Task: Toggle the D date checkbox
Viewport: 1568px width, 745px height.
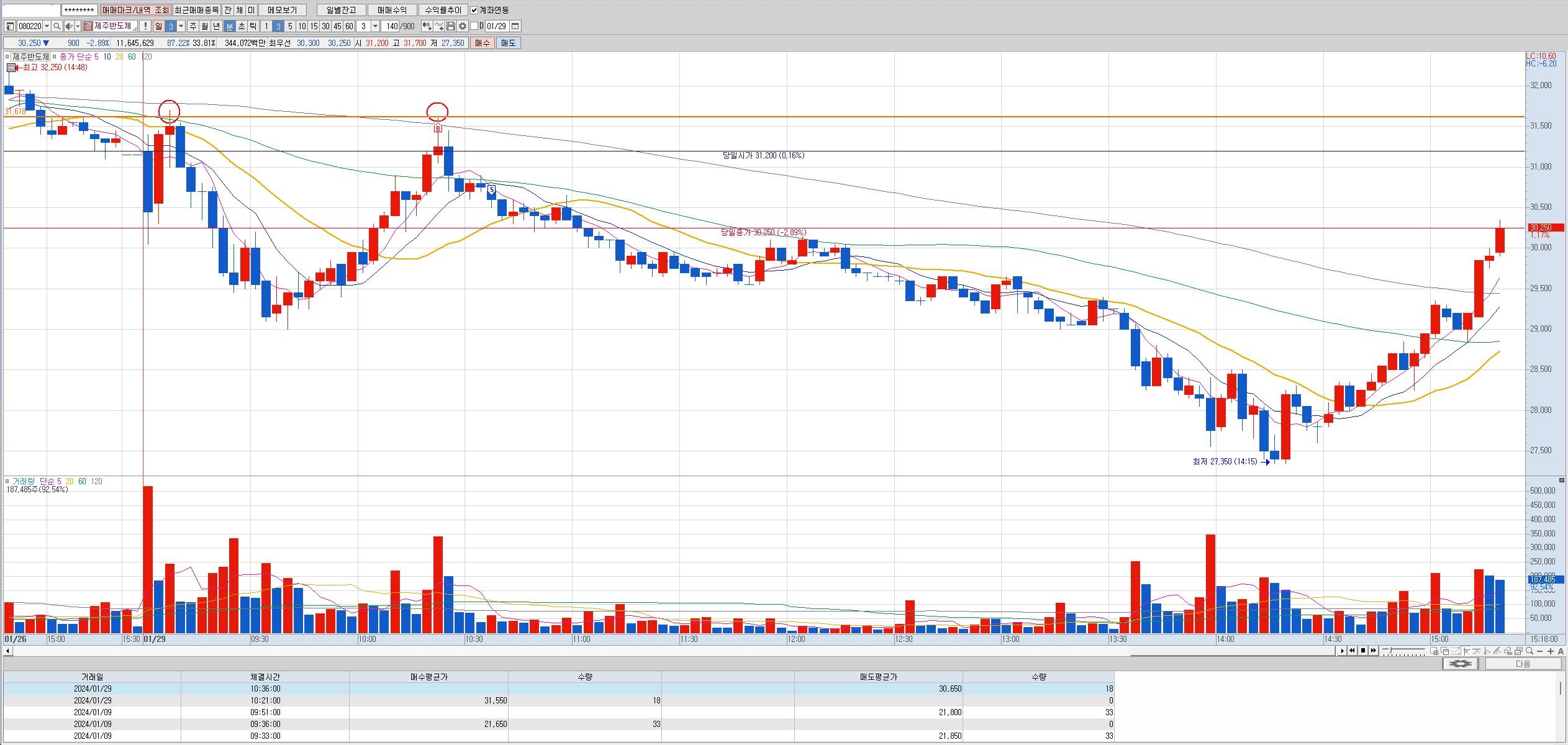Action: 474,26
